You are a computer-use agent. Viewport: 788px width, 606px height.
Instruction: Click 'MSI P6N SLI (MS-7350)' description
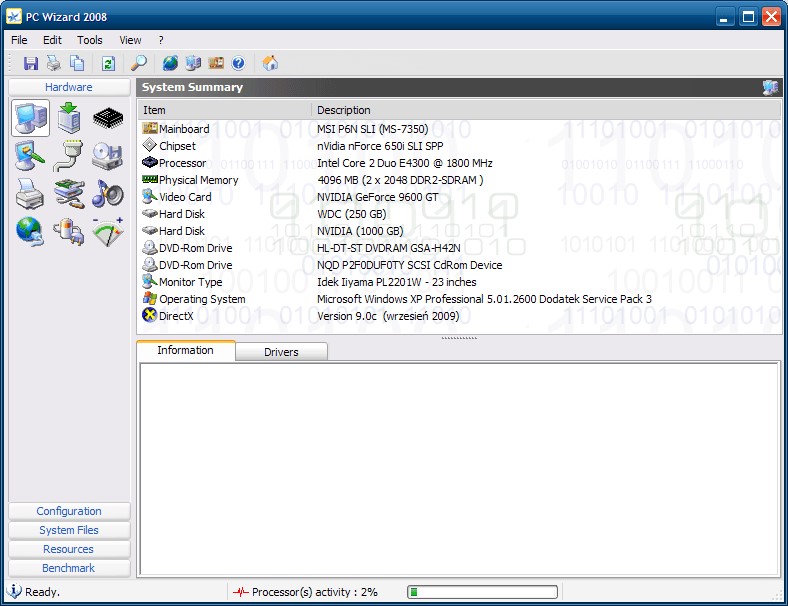(372, 129)
